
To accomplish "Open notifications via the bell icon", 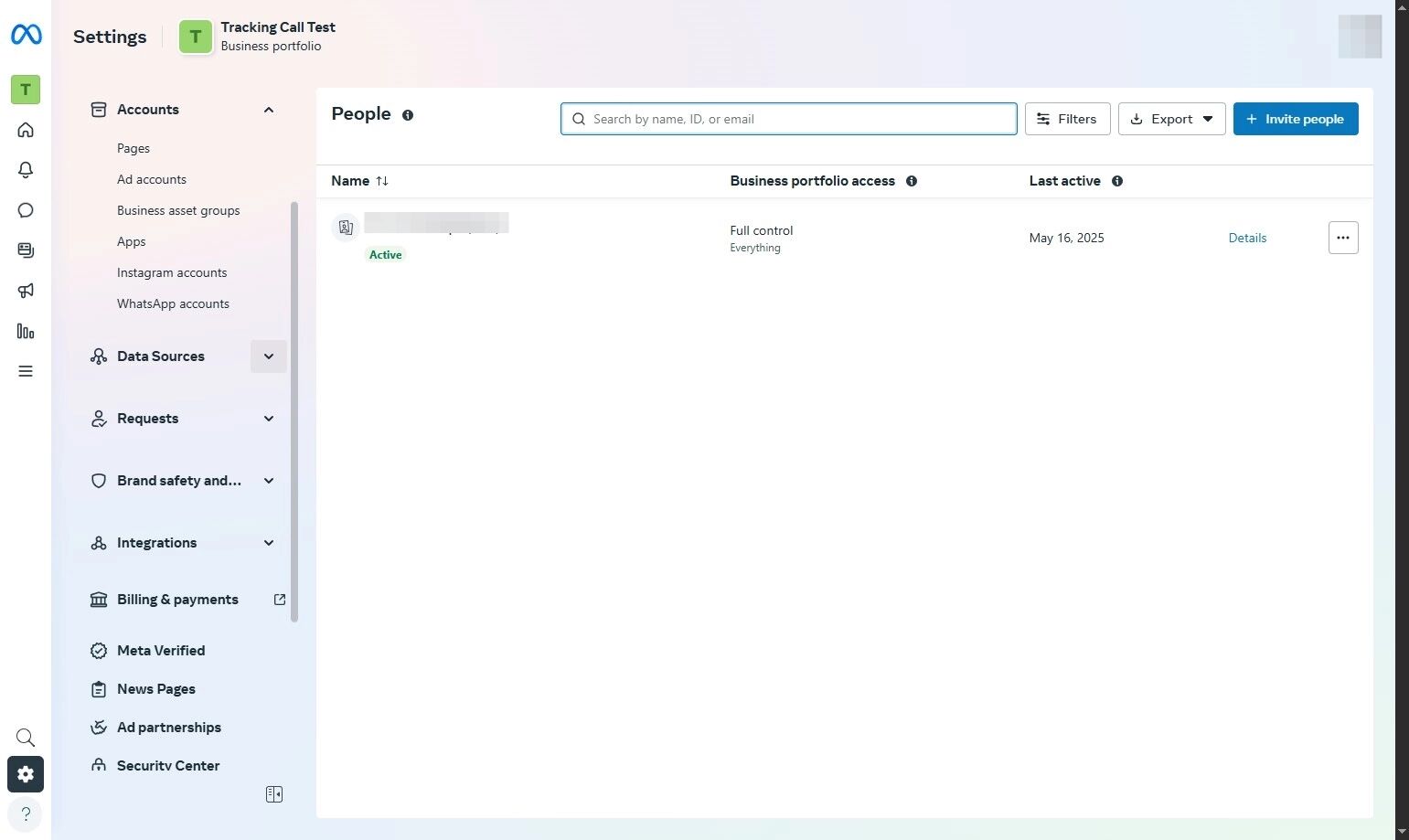I will tap(26, 170).
